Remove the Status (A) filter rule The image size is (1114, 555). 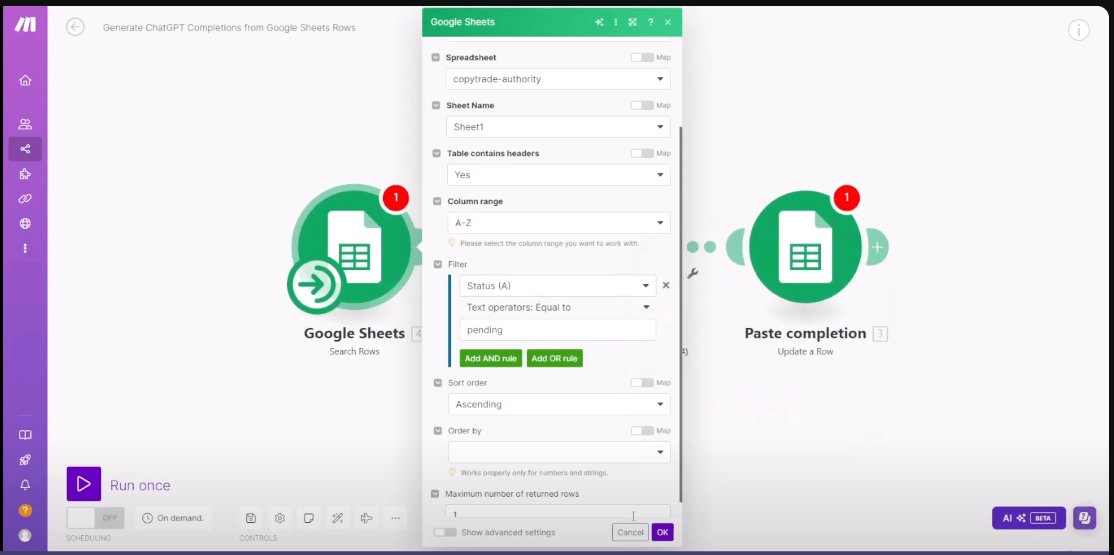(x=666, y=285)
